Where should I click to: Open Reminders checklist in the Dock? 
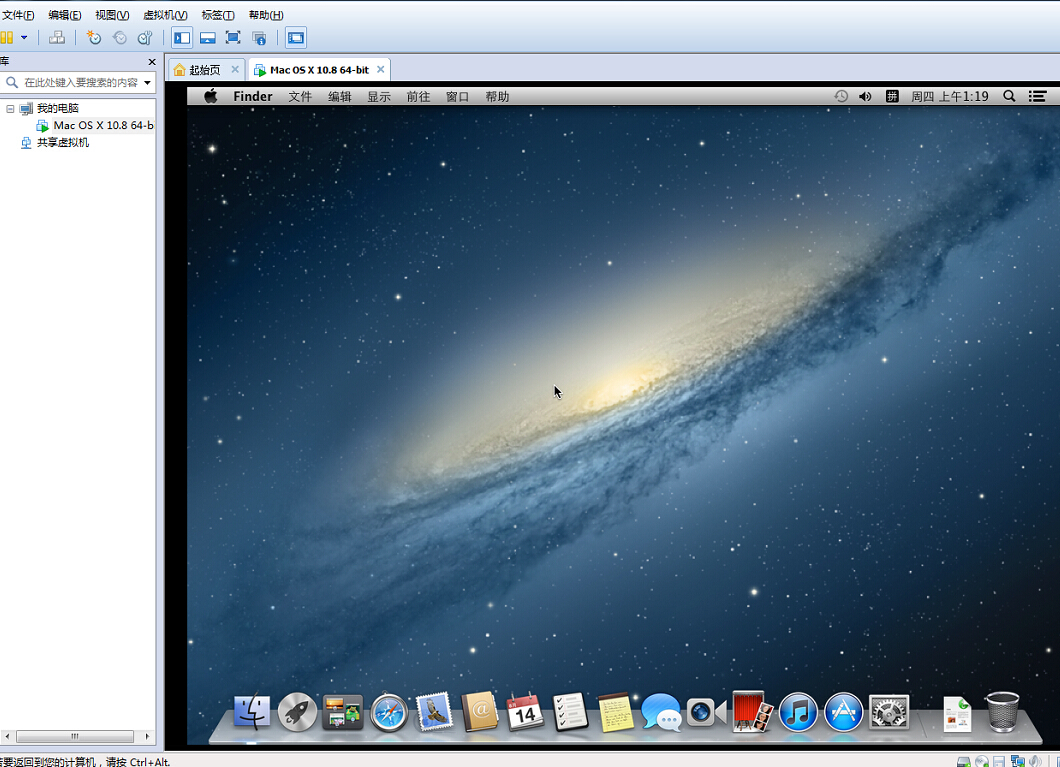[570, 712]
